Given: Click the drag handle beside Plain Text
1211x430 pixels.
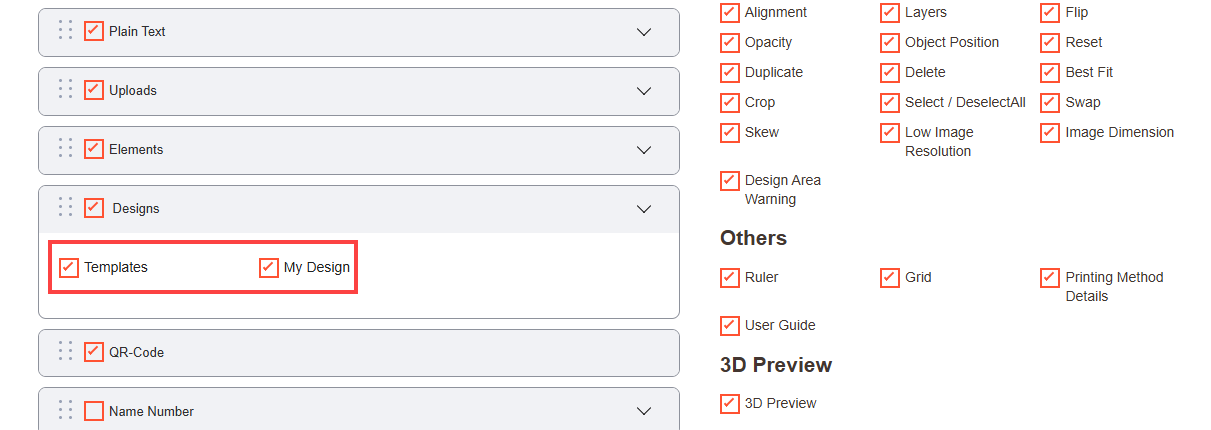Looking at the screenshot, I should point(65,31).
